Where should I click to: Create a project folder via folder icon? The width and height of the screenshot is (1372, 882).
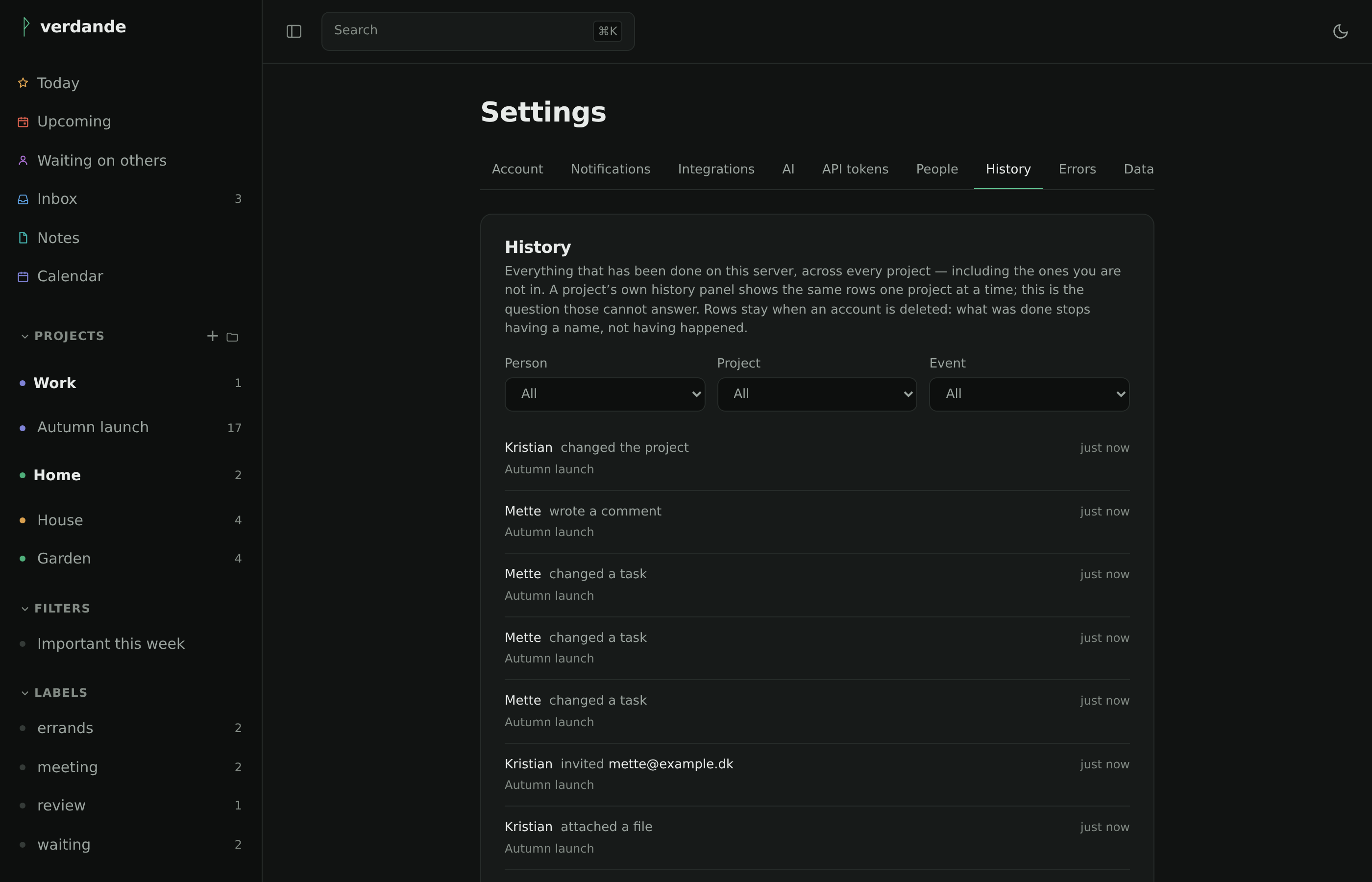(x=232, y=337)
